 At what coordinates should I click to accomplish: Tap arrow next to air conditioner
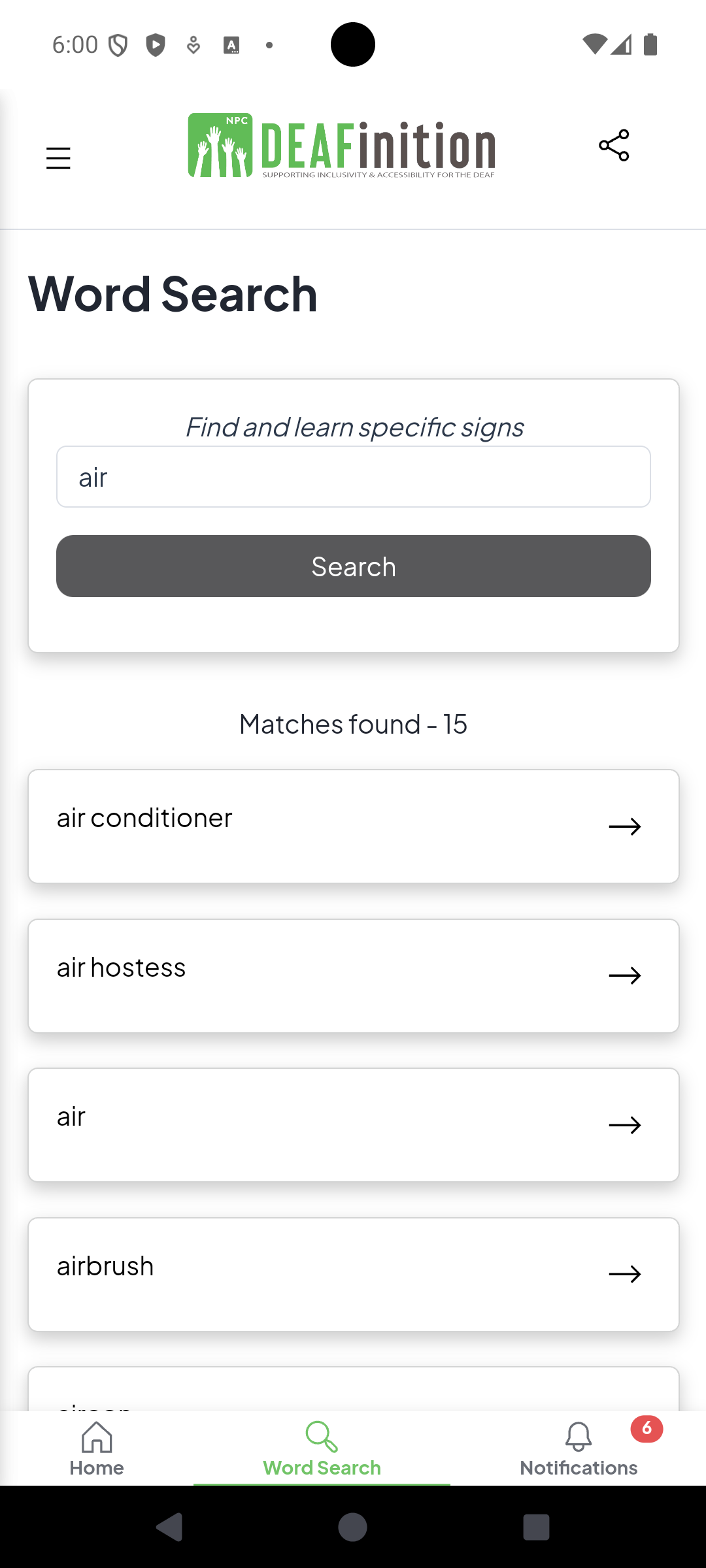[624, 826]
